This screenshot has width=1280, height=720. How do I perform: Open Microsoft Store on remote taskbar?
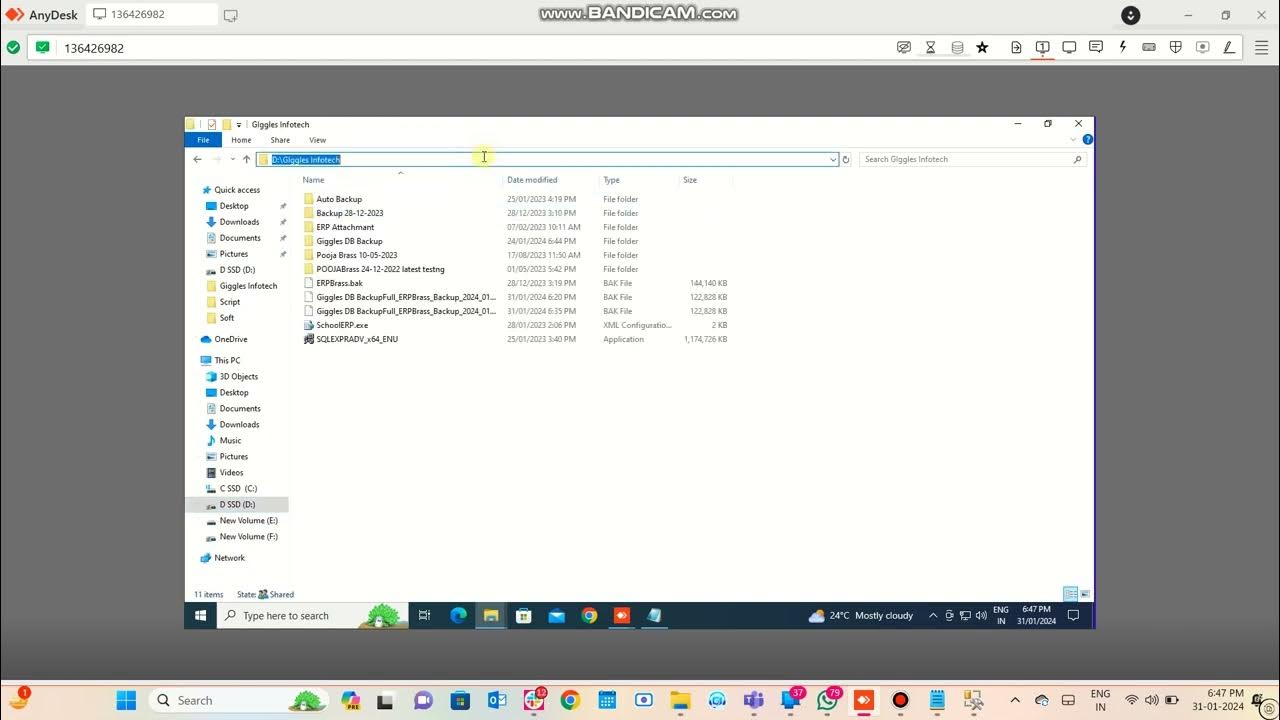[523, 615]
